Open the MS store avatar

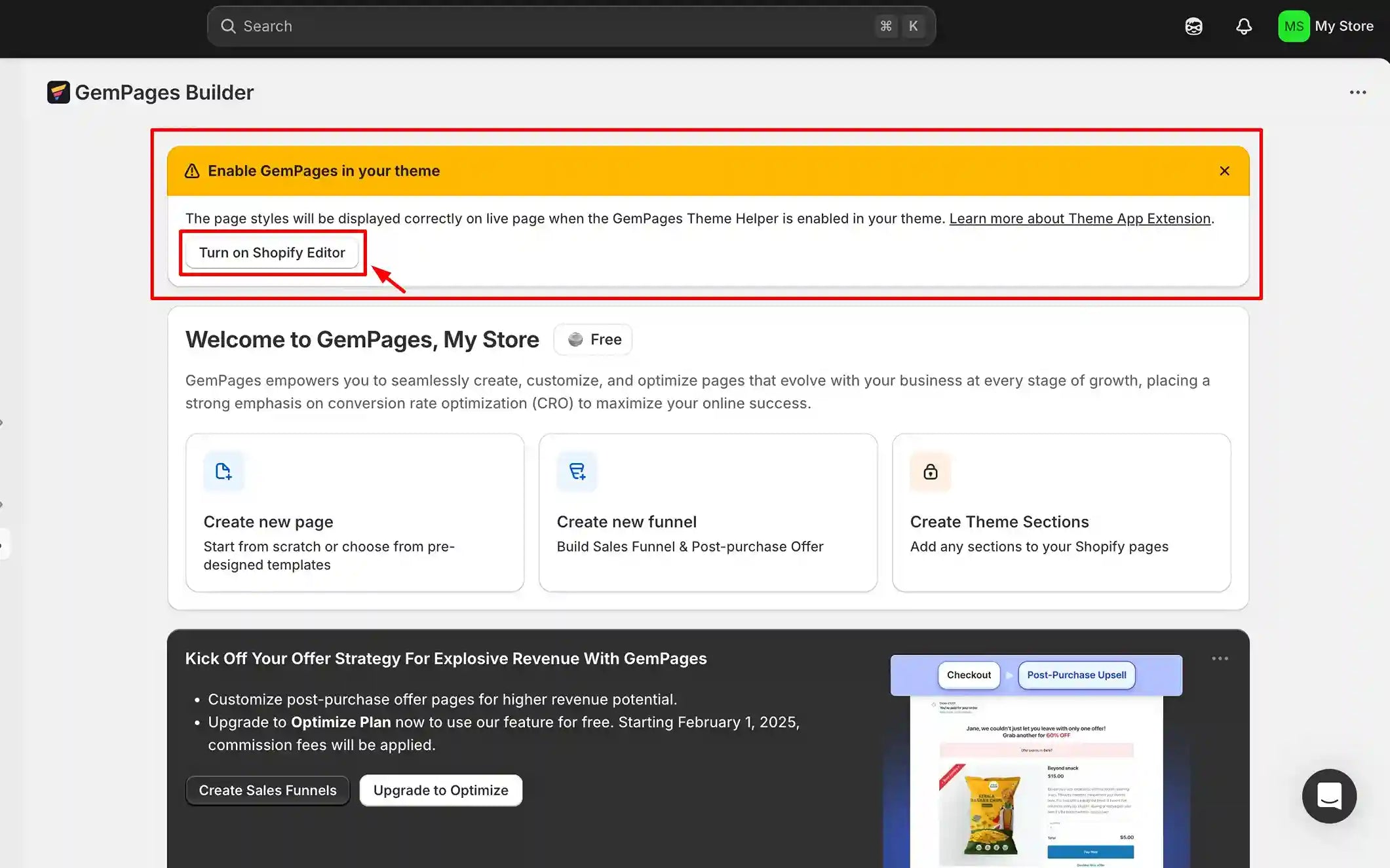[1293, 26]
